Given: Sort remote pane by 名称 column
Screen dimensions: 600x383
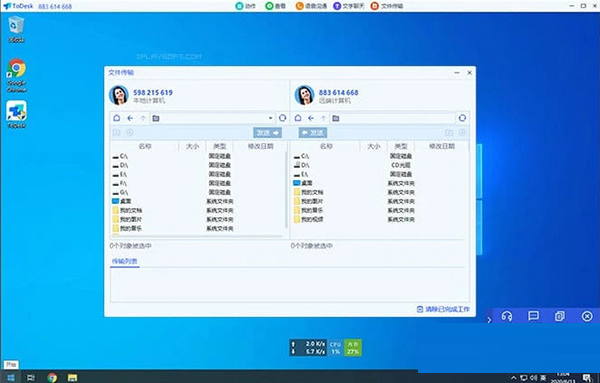Looking at the screenshot, I should point(326,146).
